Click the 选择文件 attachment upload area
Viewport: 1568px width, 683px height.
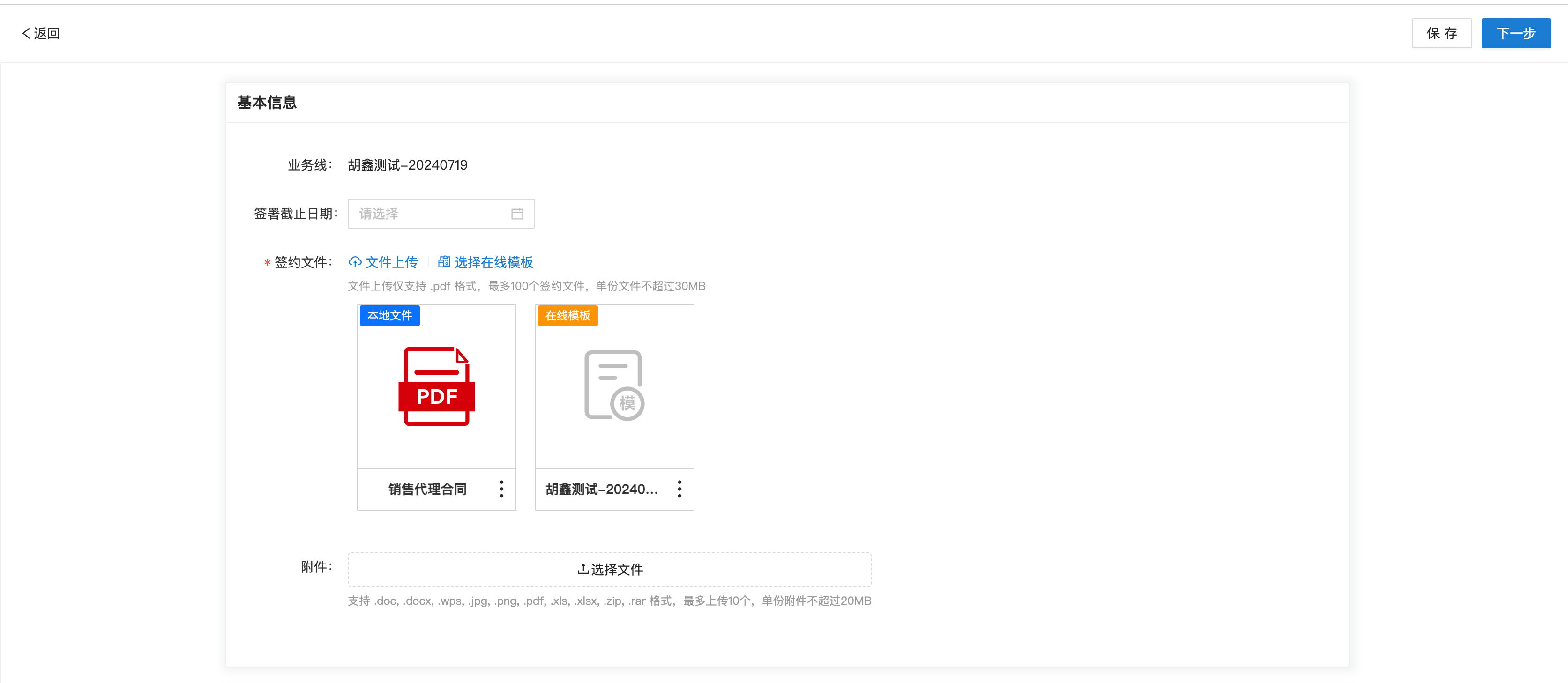(x=609, y=570)
